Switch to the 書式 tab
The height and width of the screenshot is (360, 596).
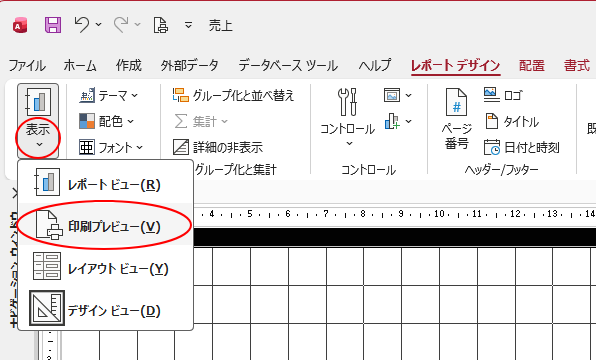click(577, 65)
